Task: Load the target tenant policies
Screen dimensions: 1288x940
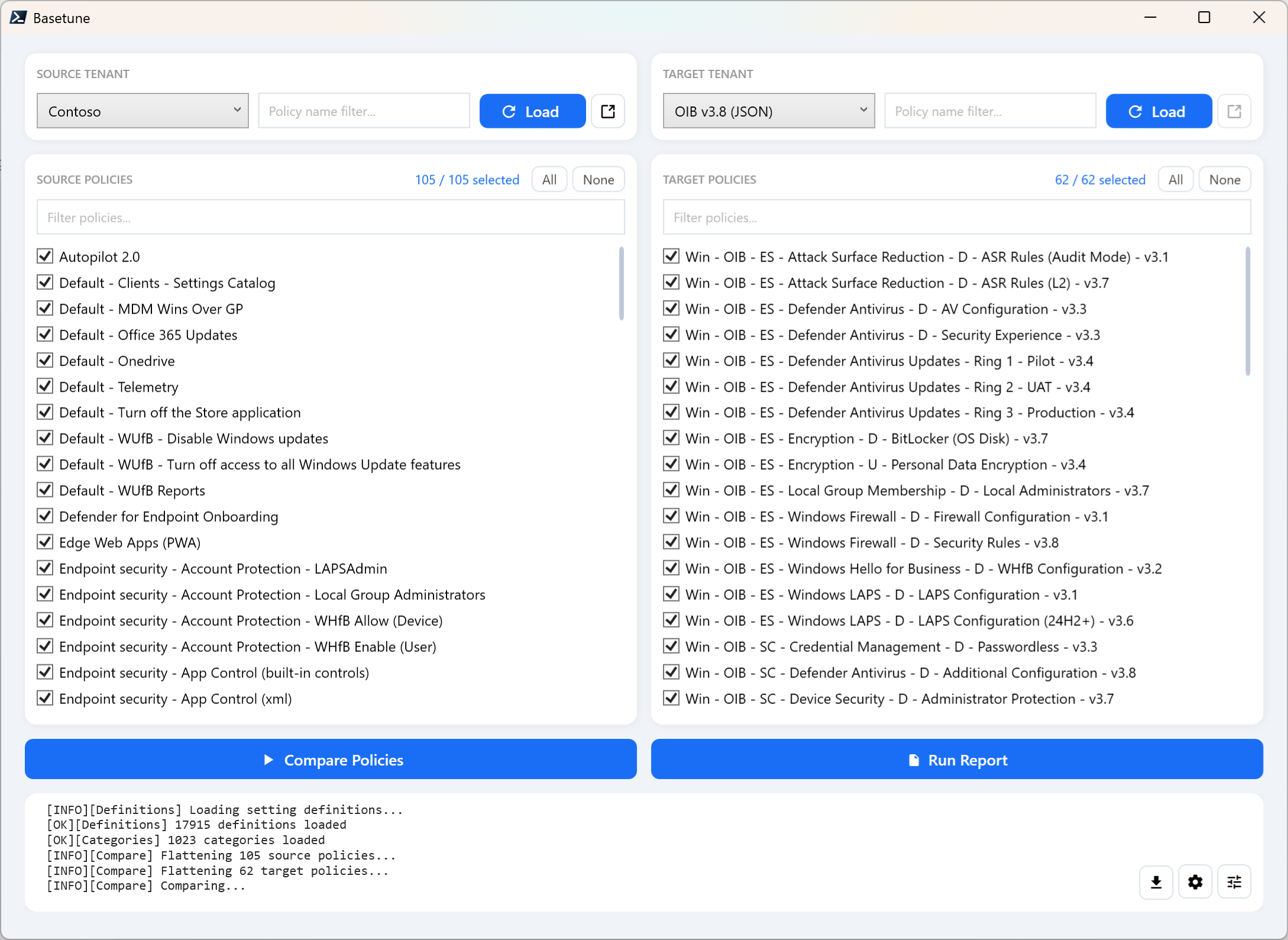Action: 1158,111
